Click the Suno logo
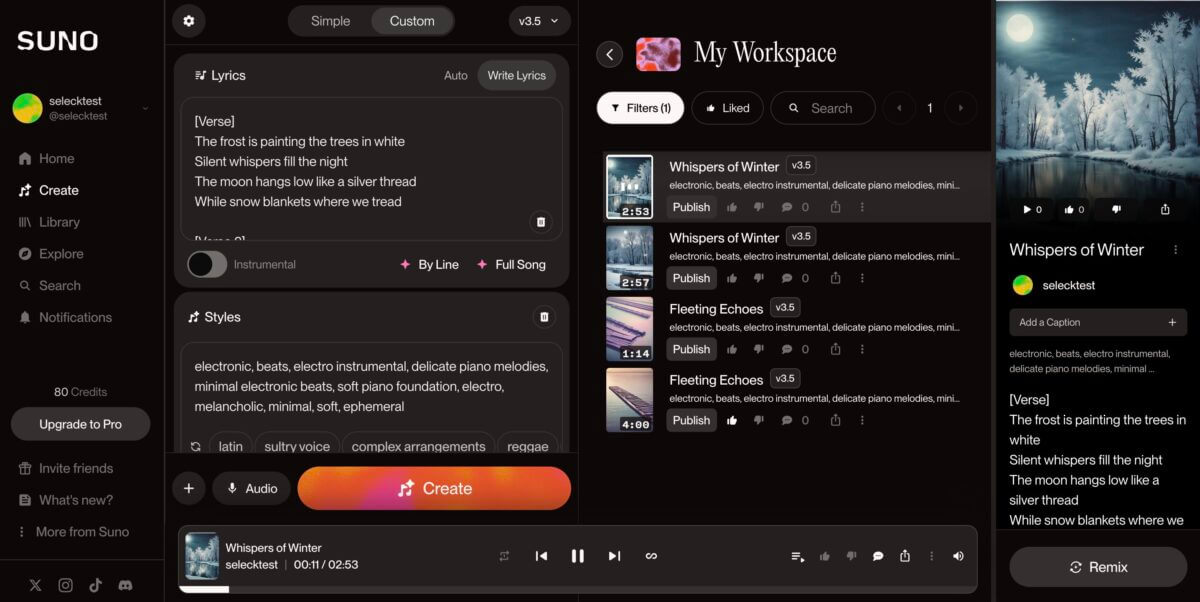Screen dimensions: 1200x602 (x=57, y=41)
